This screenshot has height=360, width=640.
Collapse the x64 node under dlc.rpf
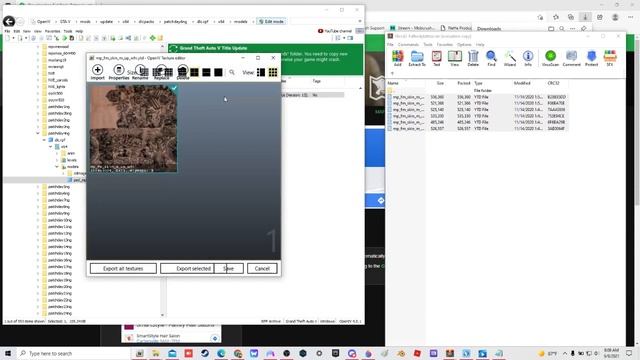(x=51, y=147)
